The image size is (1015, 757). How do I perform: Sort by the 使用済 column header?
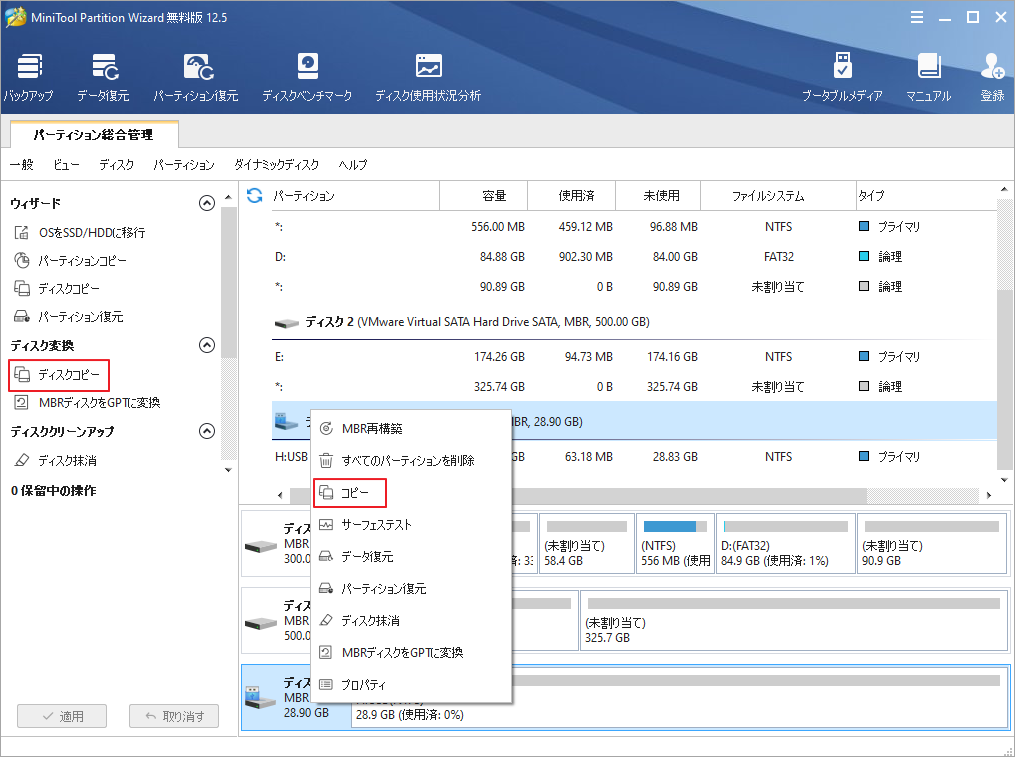click(x=572, y=196)
